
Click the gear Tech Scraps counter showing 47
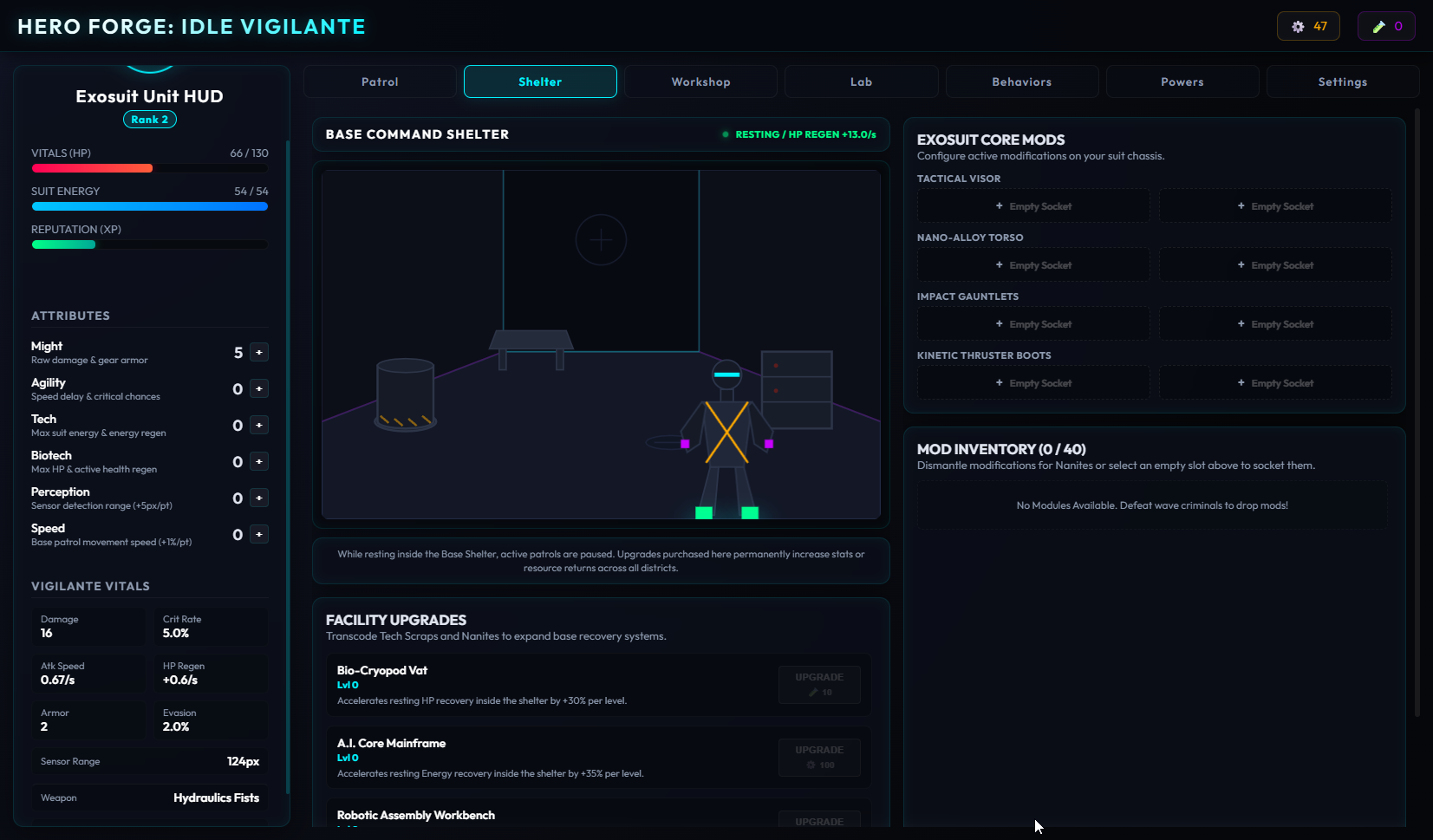click(1308, 26)
